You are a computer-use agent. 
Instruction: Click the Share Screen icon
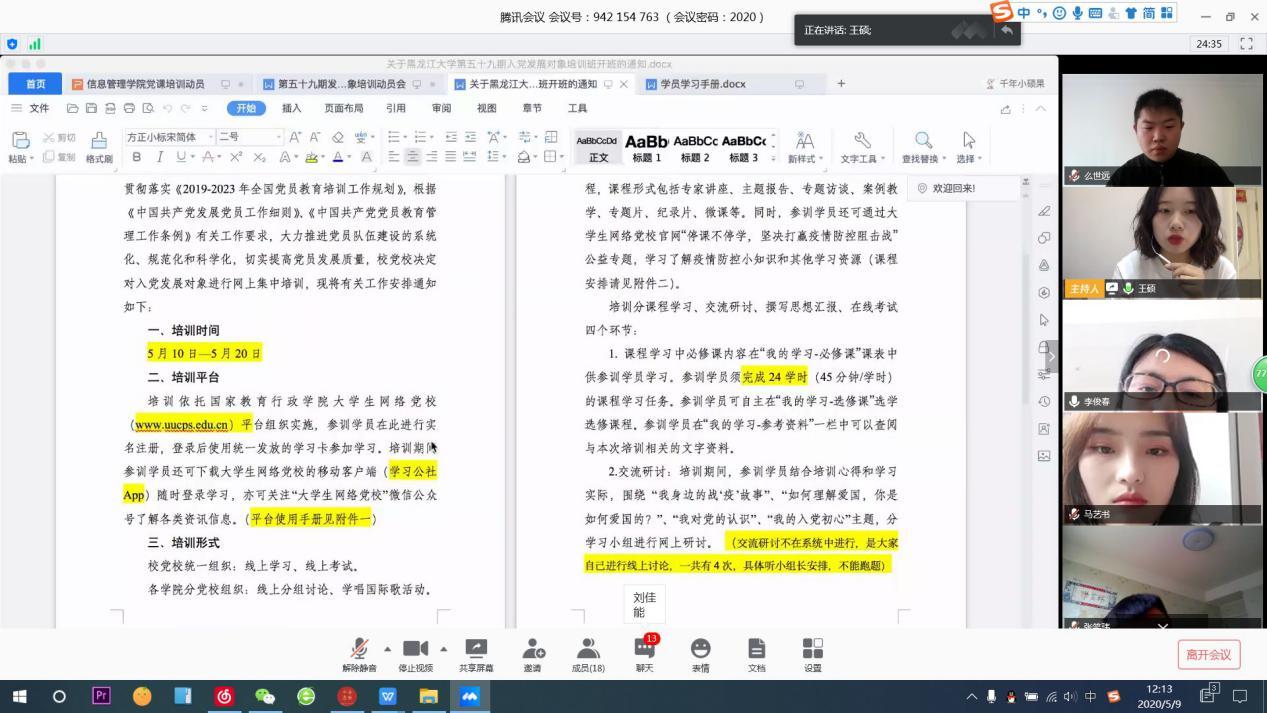pos(475,651)
